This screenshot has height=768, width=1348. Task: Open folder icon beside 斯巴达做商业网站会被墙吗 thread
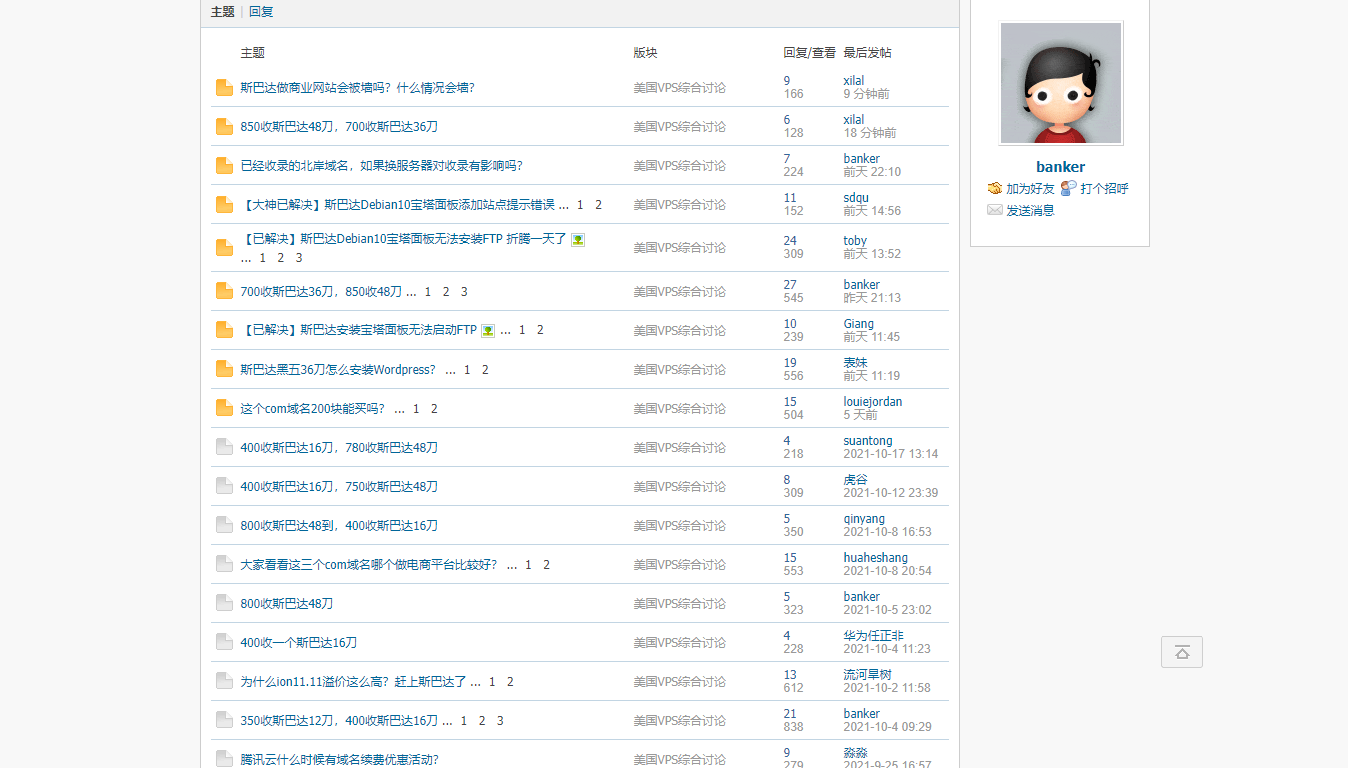(x=224, y=88)
